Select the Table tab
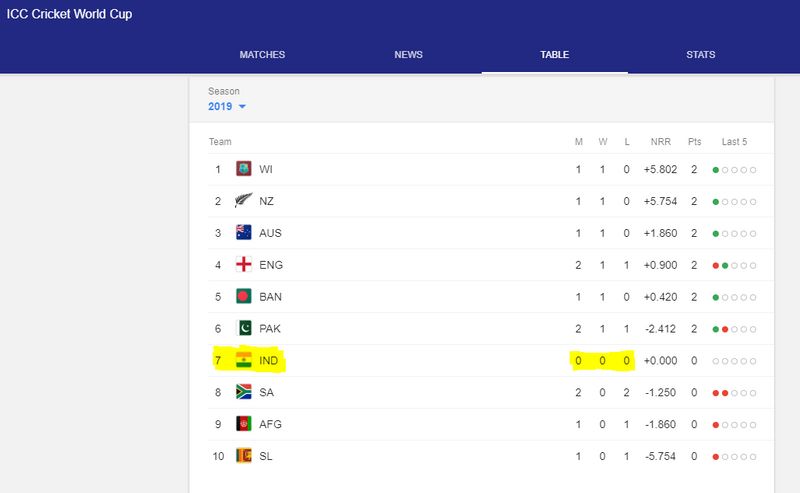800x493 pixels. pos(554,54)
